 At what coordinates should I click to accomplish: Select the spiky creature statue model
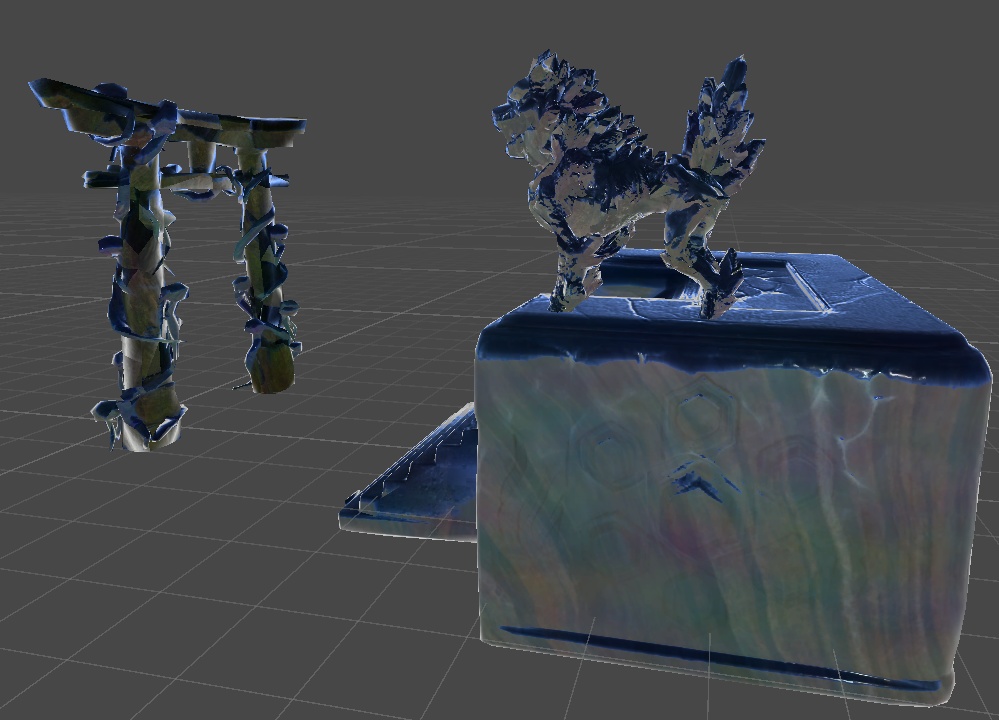tap(628, 185)
